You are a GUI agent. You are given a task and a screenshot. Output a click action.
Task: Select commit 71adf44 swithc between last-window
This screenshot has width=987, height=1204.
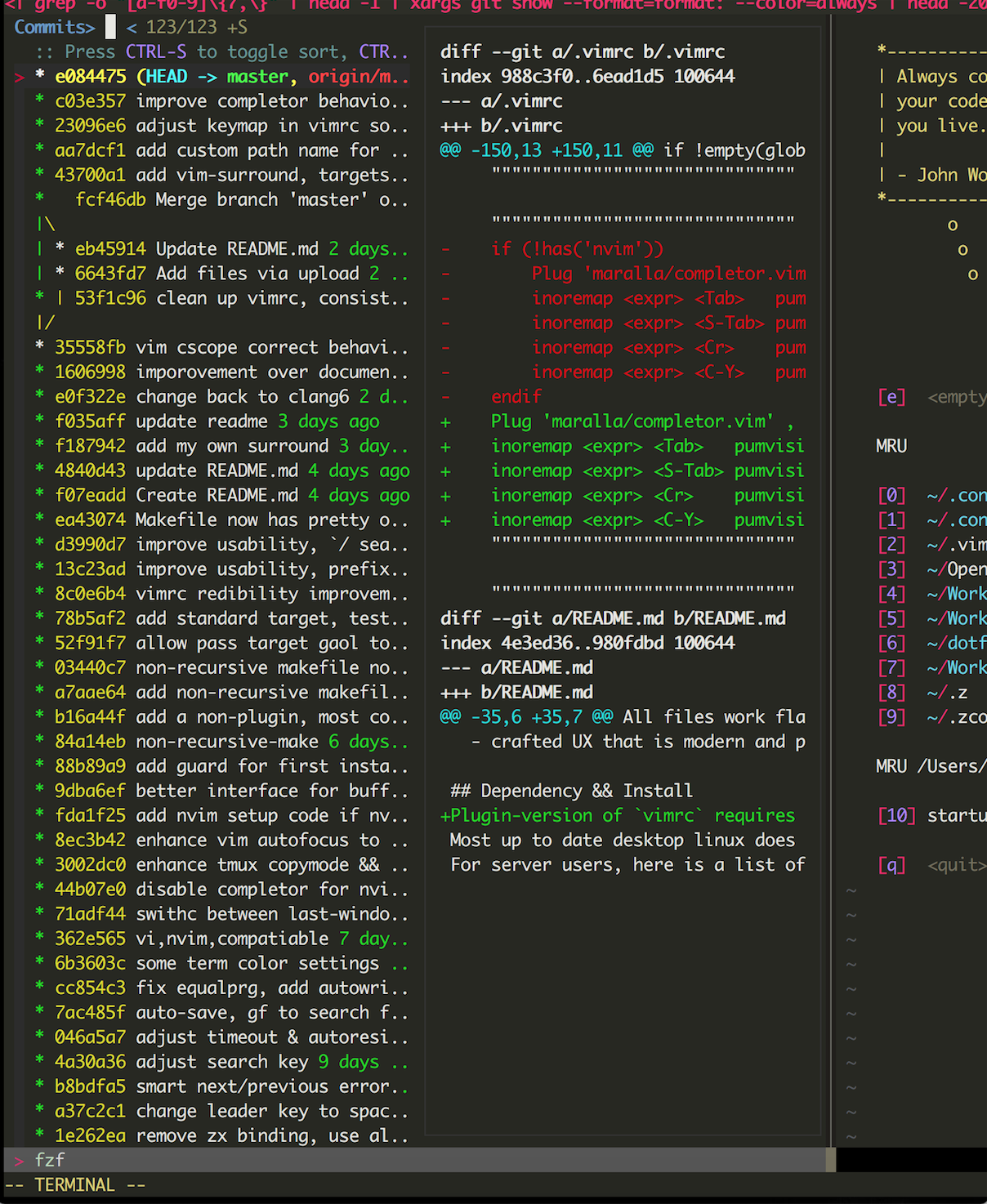pos(221,914)
